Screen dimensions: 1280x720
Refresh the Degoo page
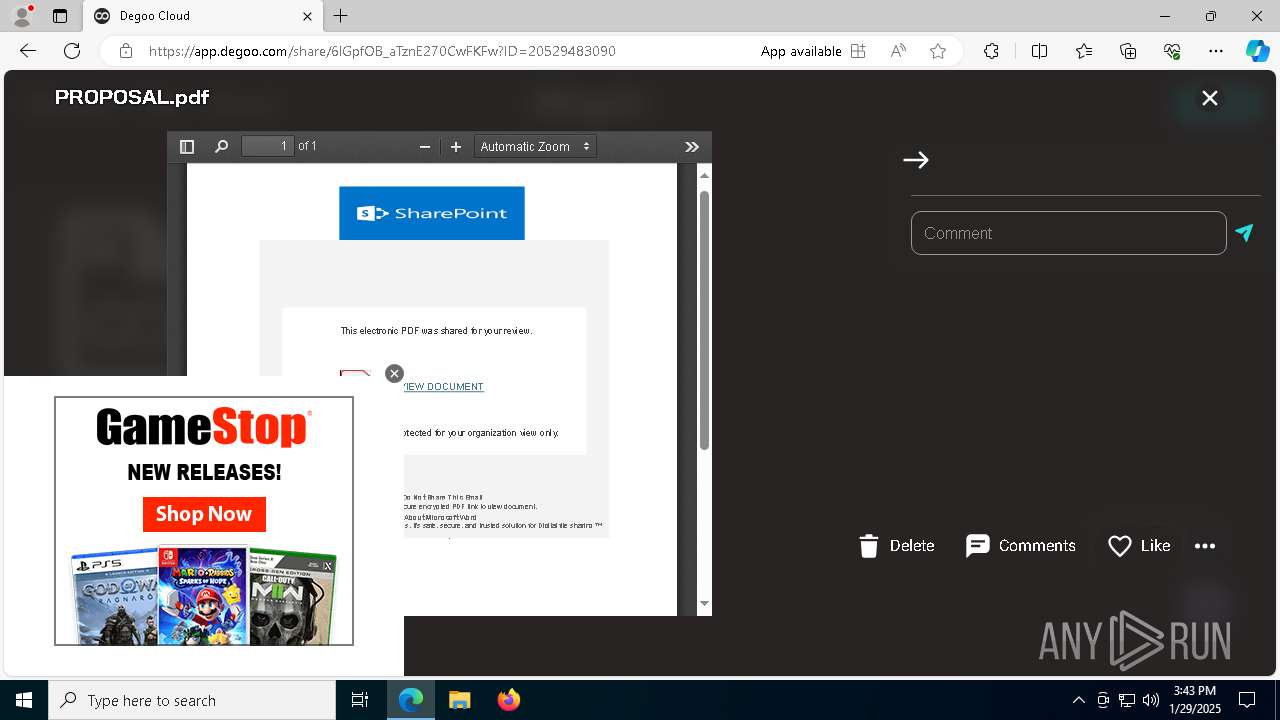(x=72, y=51)
